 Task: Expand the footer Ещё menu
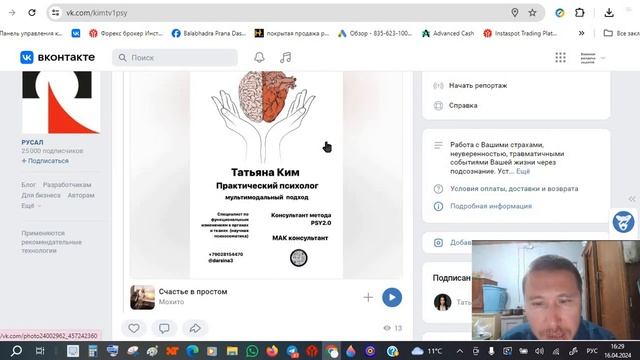(31, 206)
